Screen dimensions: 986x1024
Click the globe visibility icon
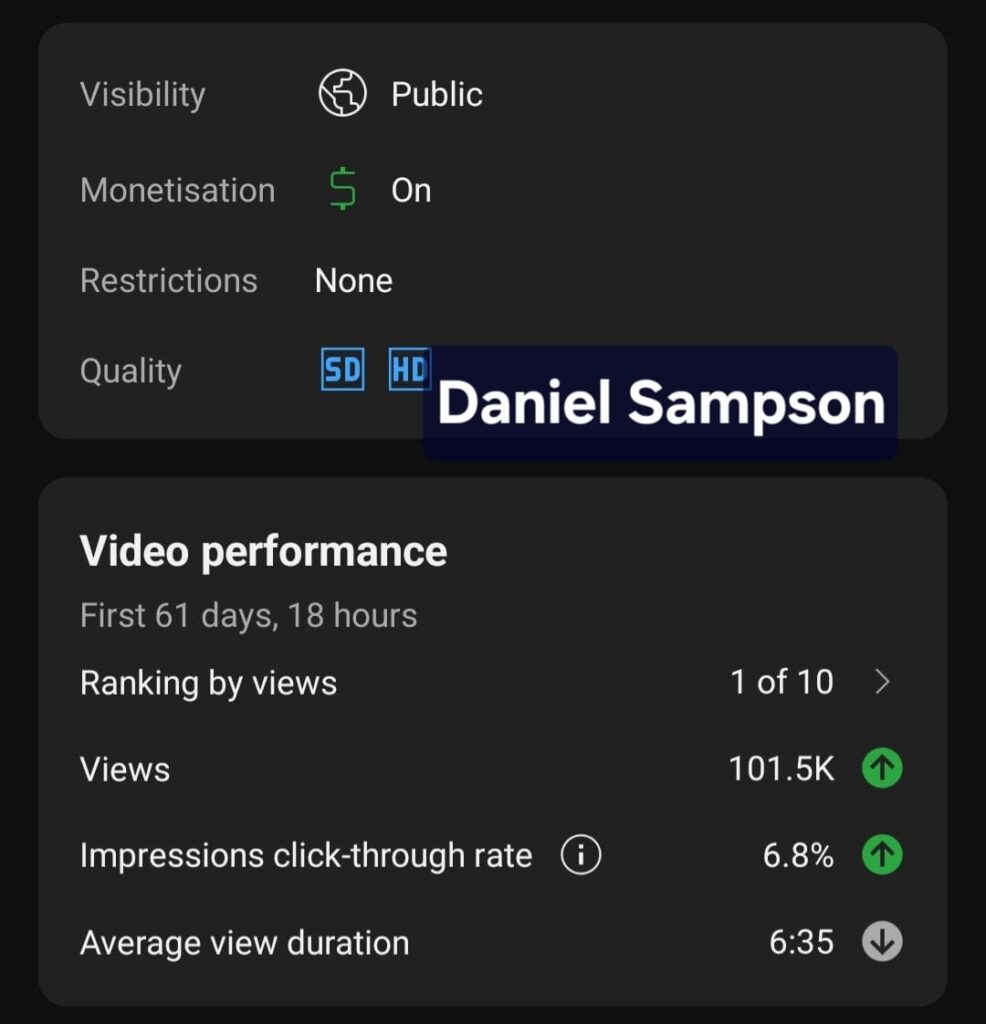tap(342, 95)
